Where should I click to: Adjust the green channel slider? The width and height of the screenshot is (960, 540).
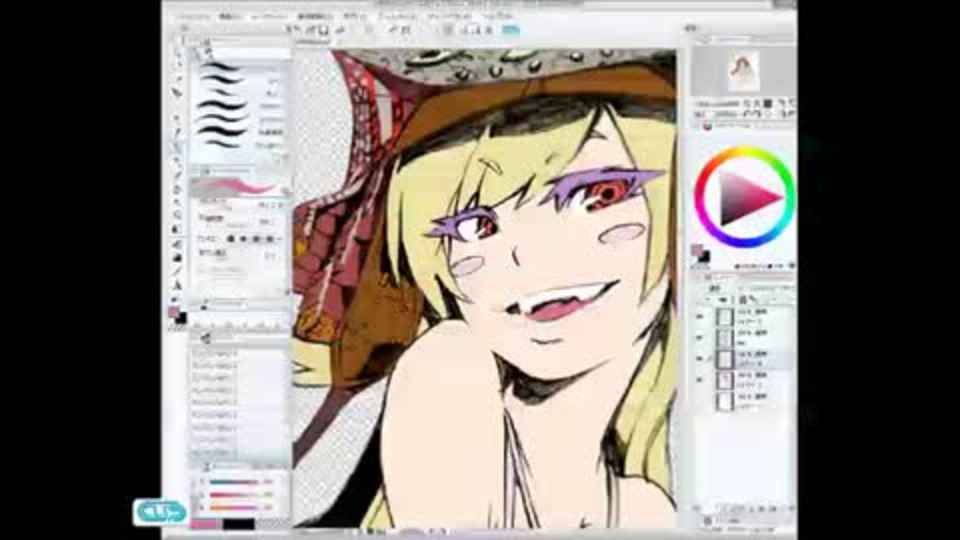coord(234,495)
